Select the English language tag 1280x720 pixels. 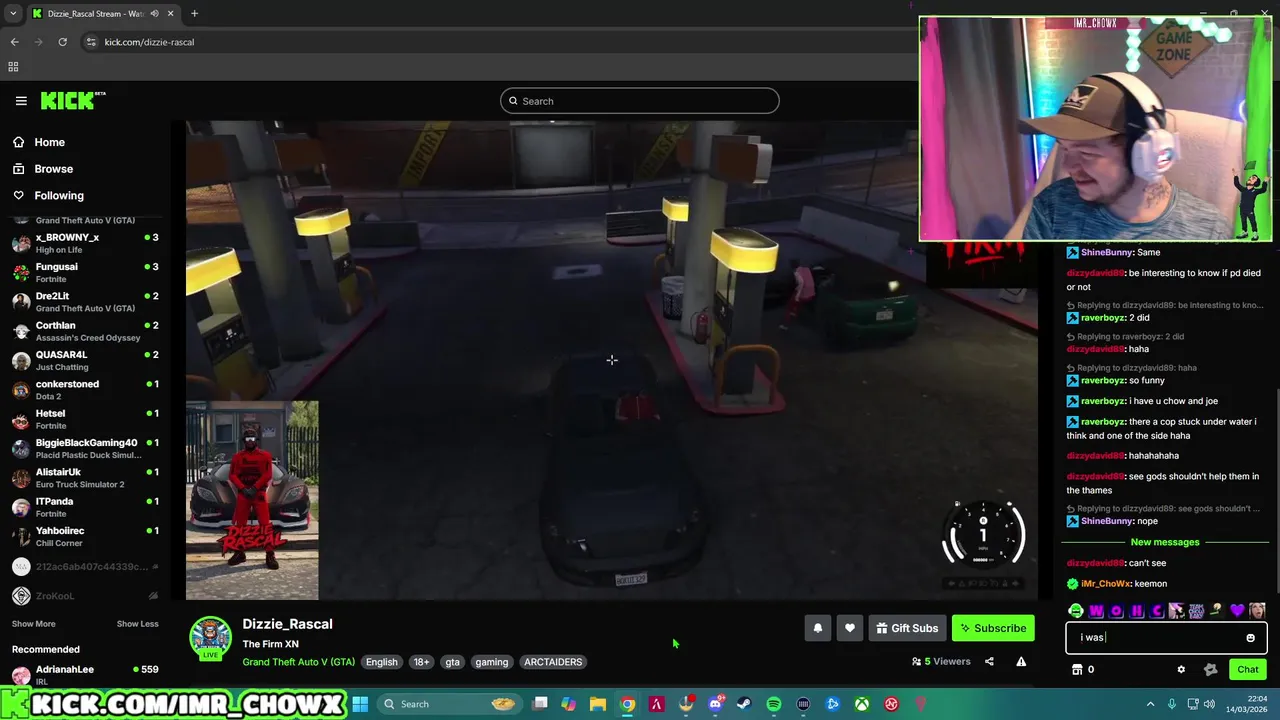[x=381, y=662]
